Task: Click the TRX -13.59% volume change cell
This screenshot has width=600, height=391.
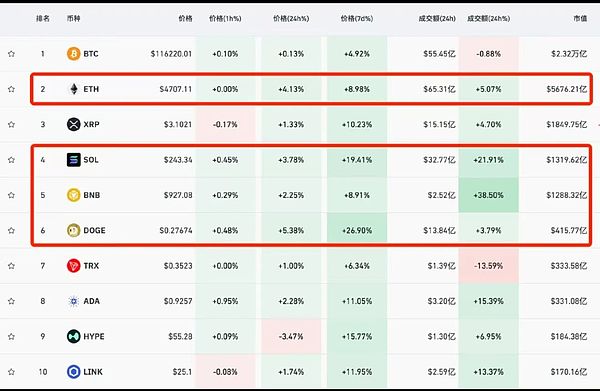Action: [489, 266]
